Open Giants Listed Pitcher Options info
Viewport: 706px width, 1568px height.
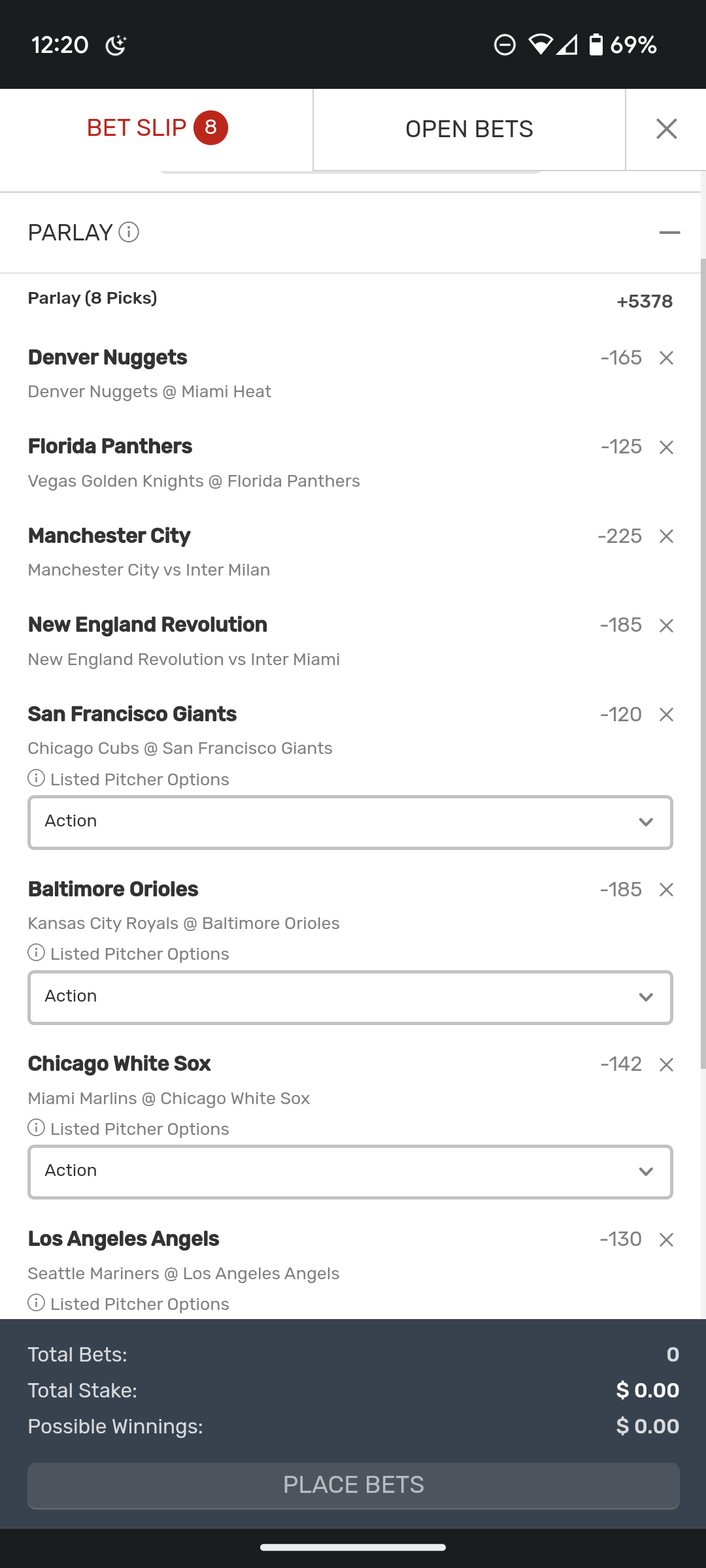click(x=37, y=779)
